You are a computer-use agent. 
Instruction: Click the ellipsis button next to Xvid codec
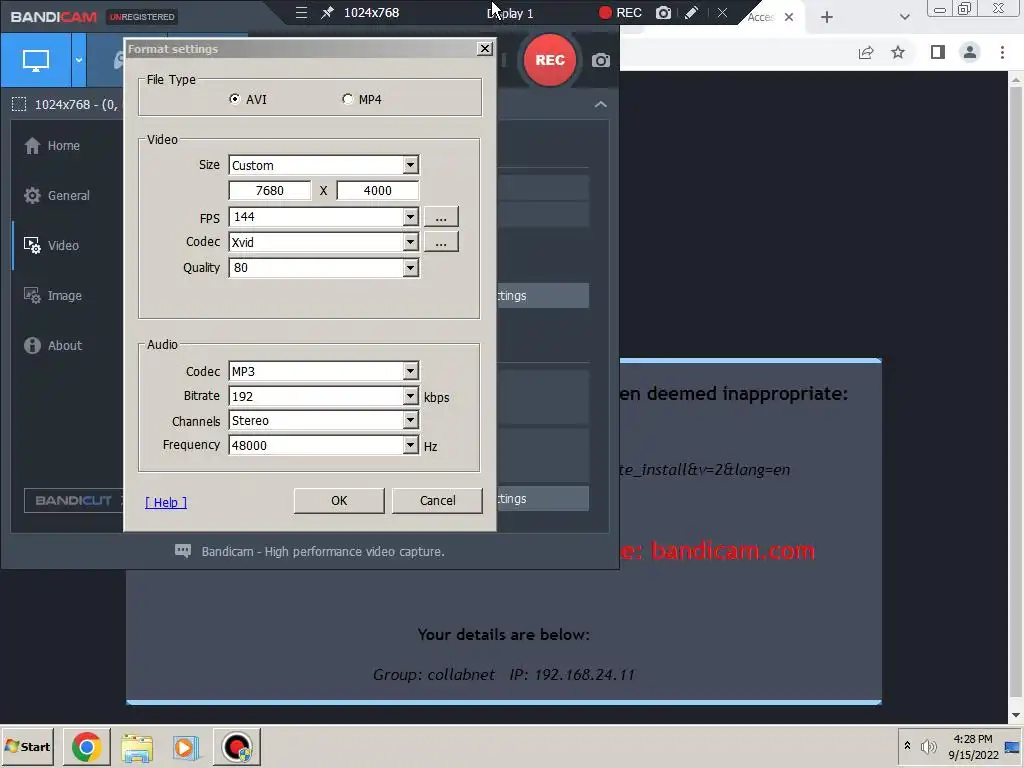tap(441, 242)
